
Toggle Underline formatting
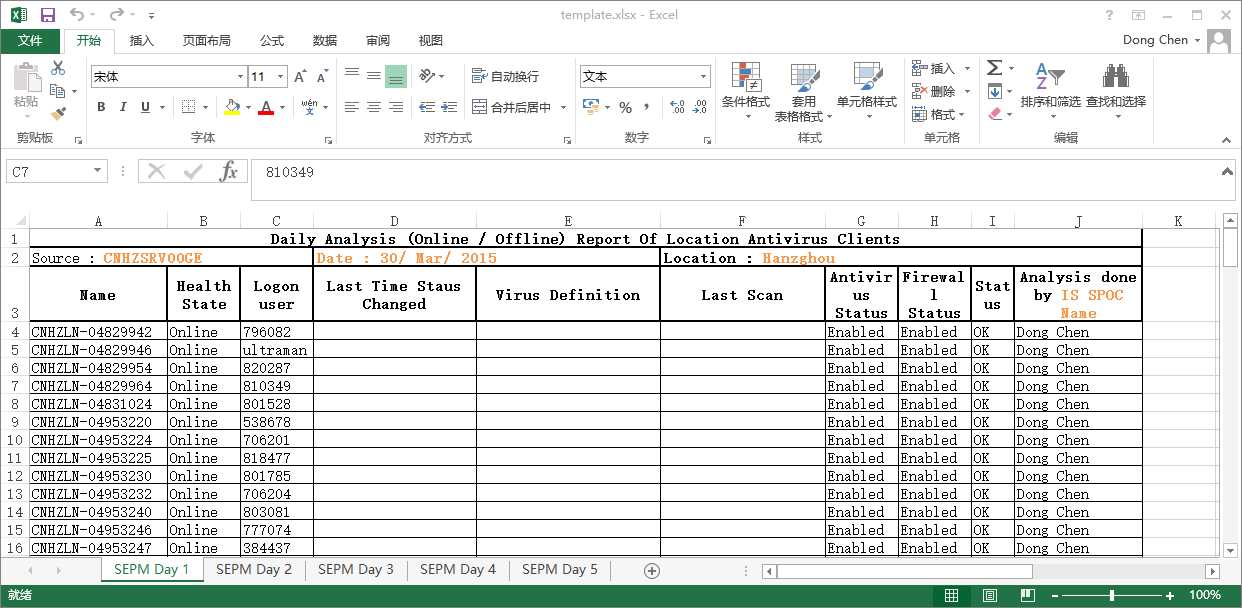pyautogui.click(x=145, y=107)
